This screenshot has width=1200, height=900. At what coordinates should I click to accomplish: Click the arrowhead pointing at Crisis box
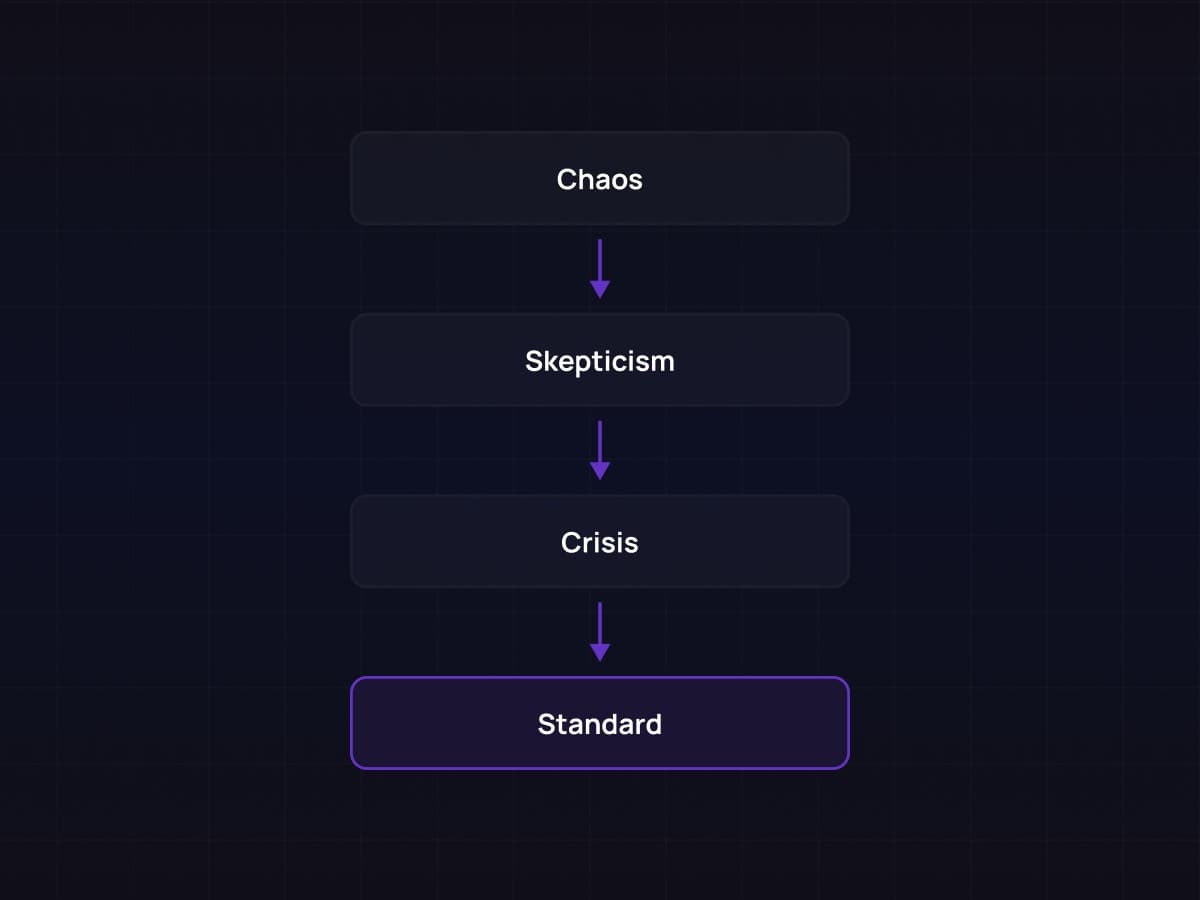click(x=600, y=471)
